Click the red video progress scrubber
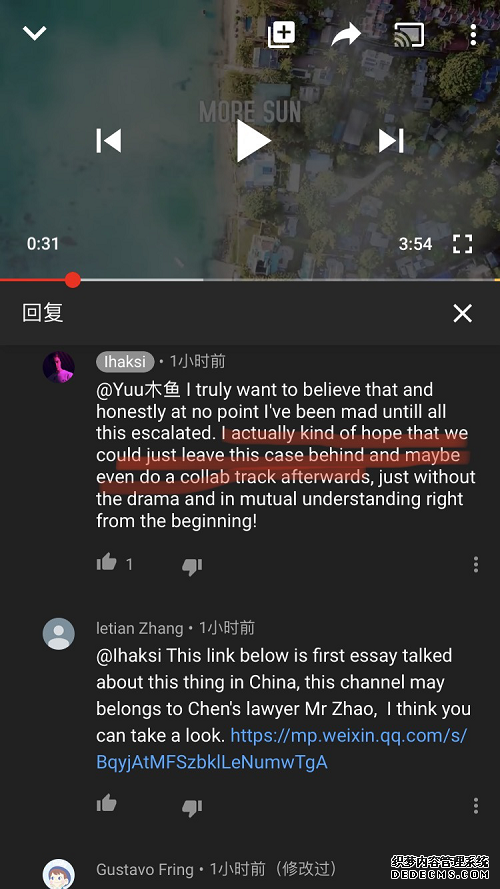 coord(73,280)
